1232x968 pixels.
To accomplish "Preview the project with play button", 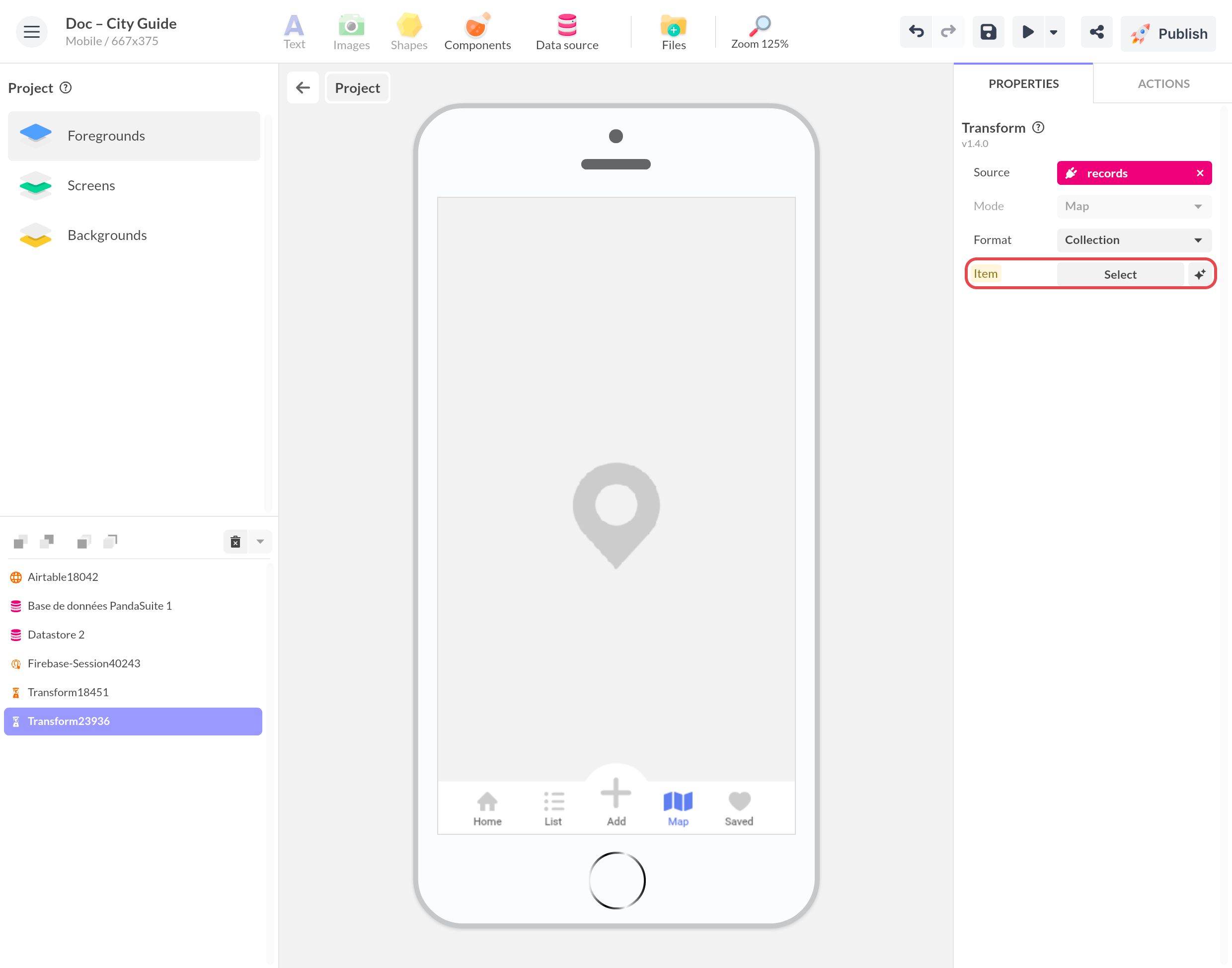I will (1027, 32).
